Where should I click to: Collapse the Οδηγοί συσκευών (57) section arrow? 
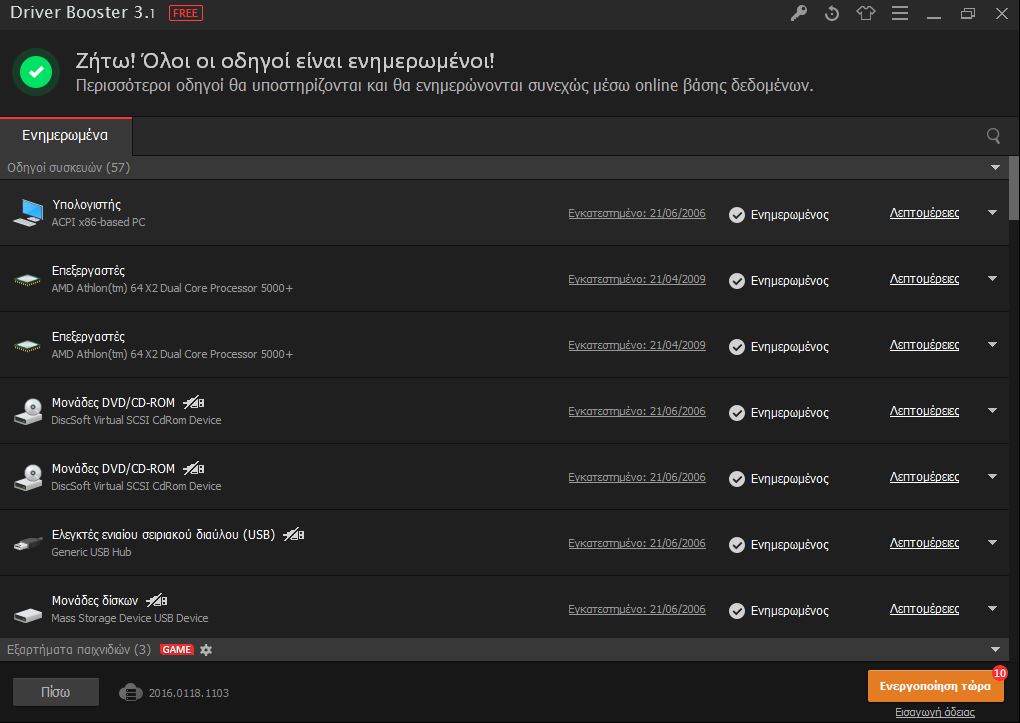pos(995,167)
